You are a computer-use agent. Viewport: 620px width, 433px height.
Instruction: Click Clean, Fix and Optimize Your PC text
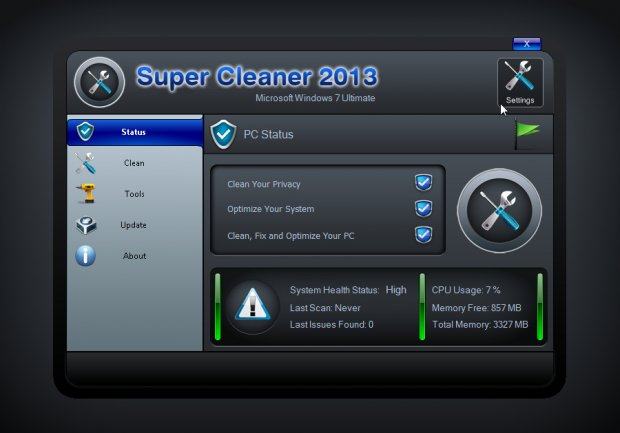coord(291,236)
